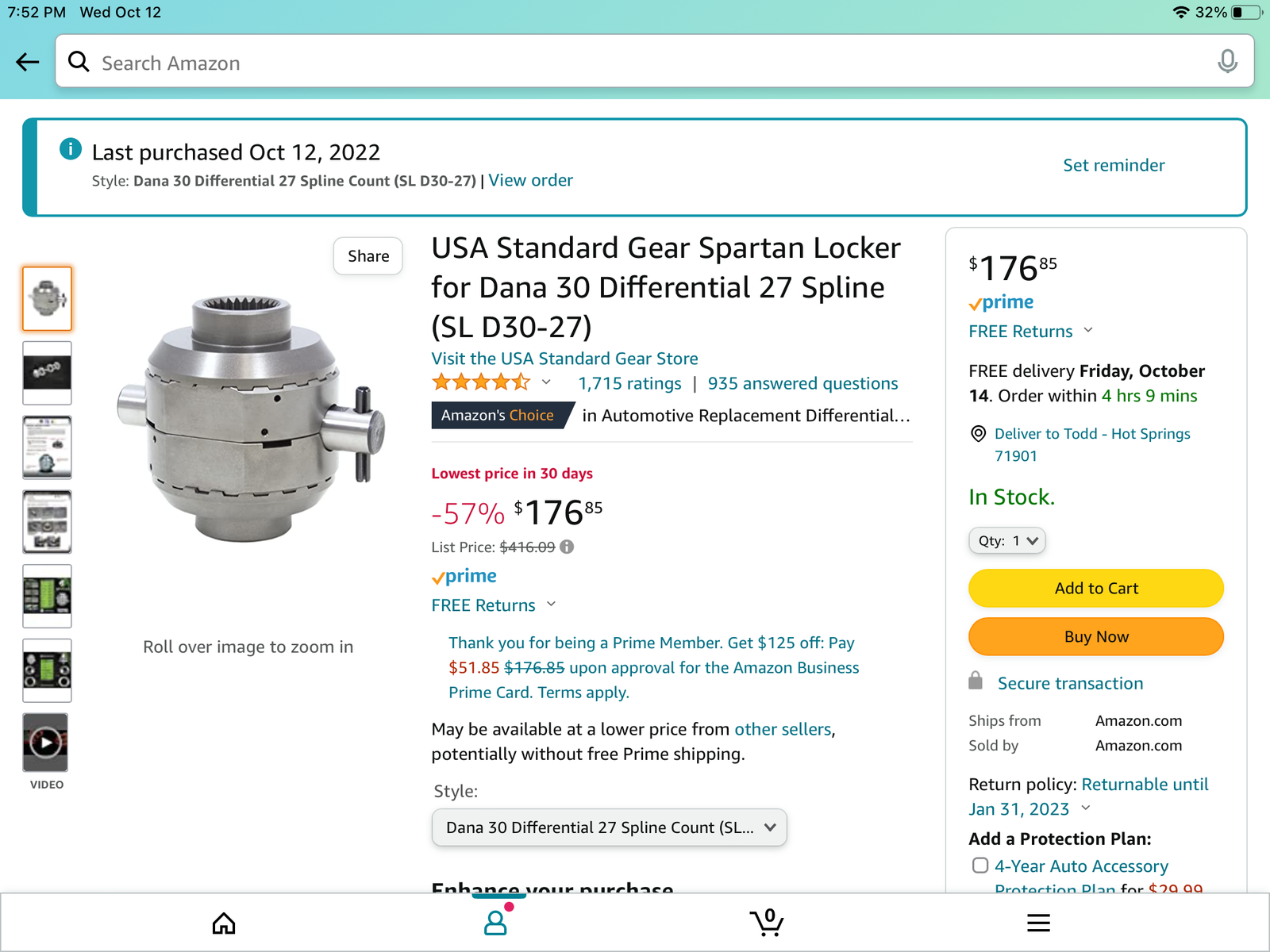This screenshot has width=1270, height=952.
Task: Open the hamburger menu icon
Action: pyautogui.click(x=1038, y=923)
